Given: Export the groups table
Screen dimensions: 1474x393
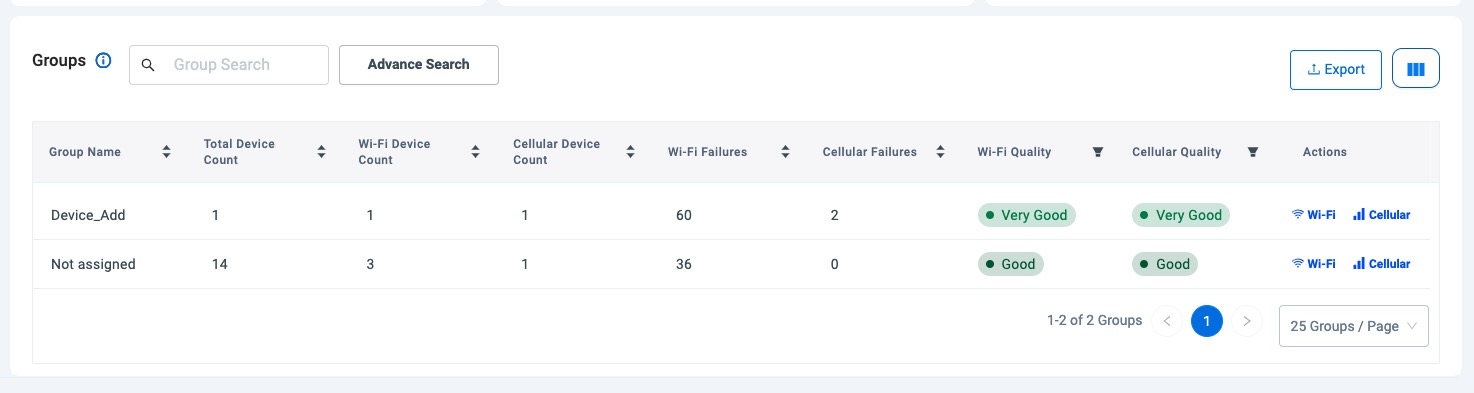Looking at the screenshot, I should pos(1336,69).
